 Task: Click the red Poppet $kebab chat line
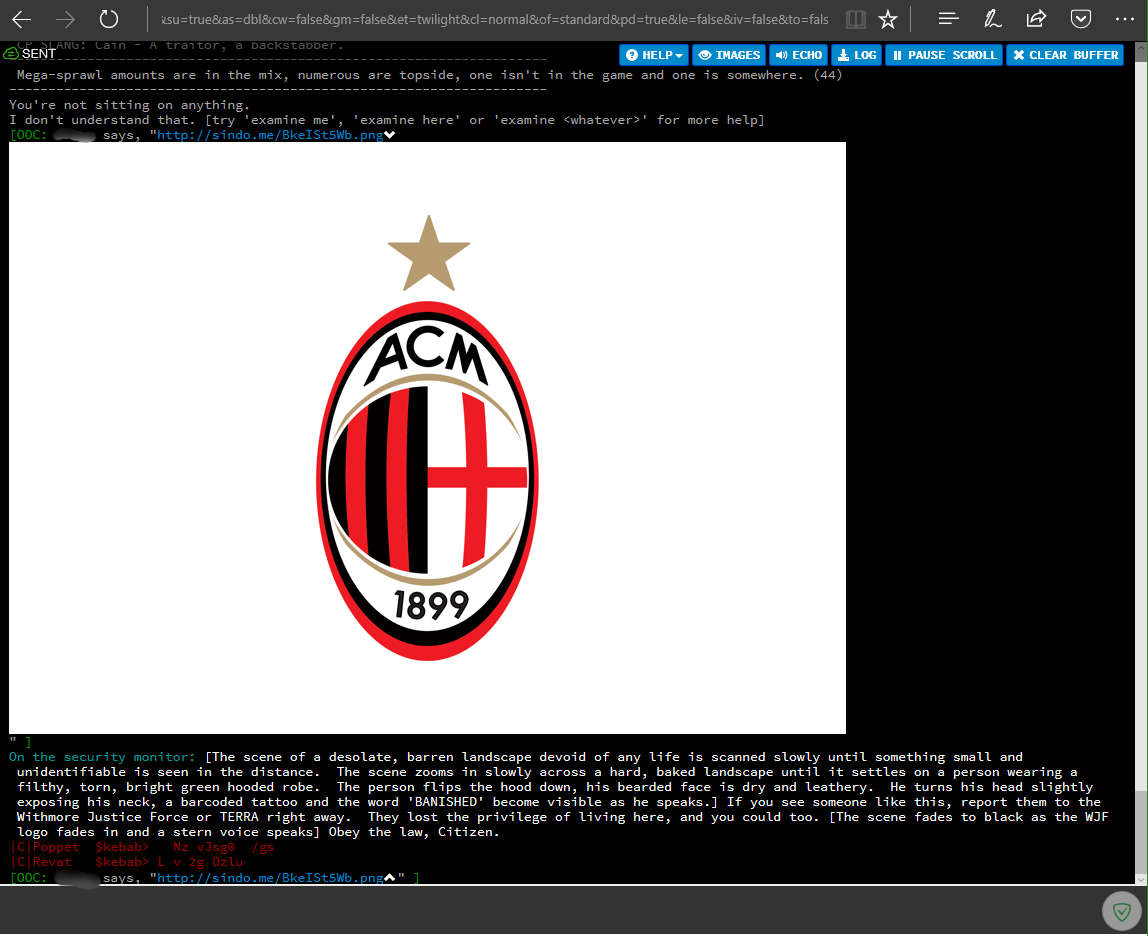click(143, 847)
